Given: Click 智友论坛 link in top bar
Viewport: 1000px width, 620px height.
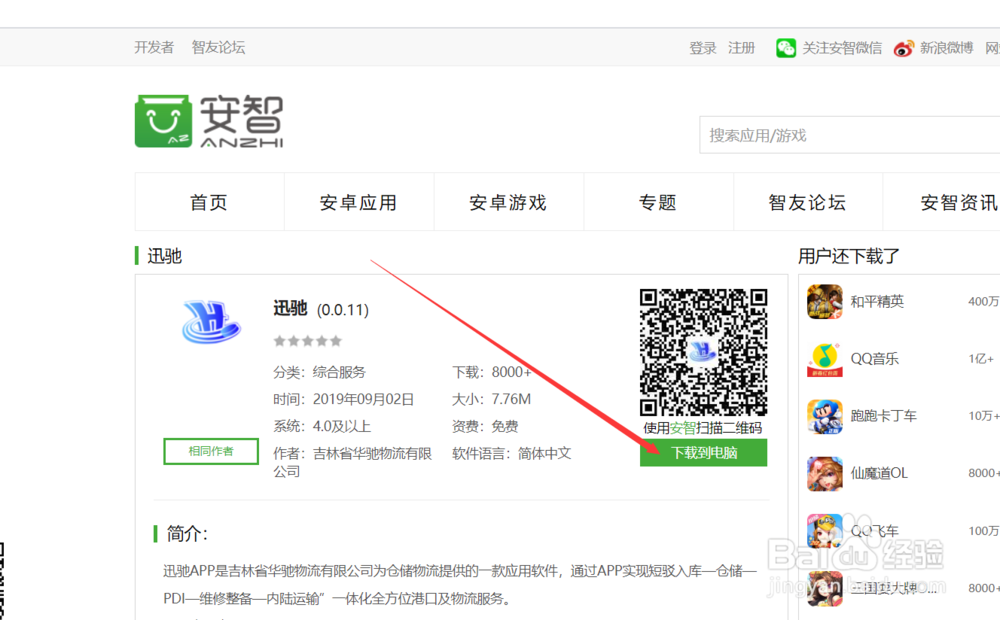Looking at the screenshot, I should [x=218, y=47].
